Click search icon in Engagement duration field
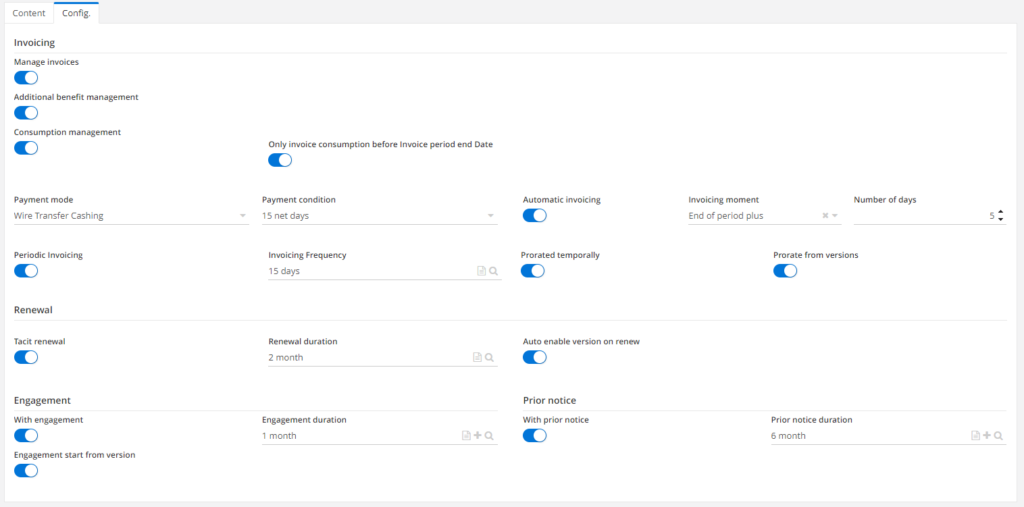The width and height of the screenshot is (1024, 507). click(x=489, y=436)
